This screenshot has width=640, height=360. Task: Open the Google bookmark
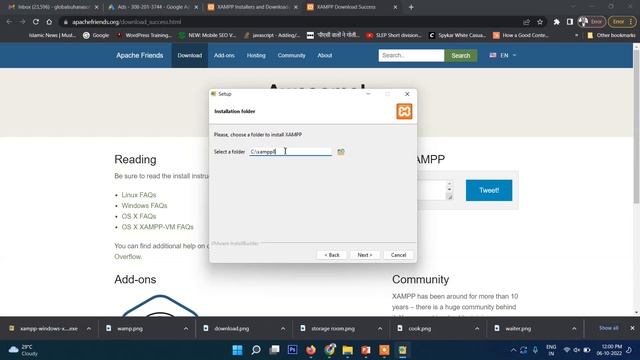click(x=96, y=36)
